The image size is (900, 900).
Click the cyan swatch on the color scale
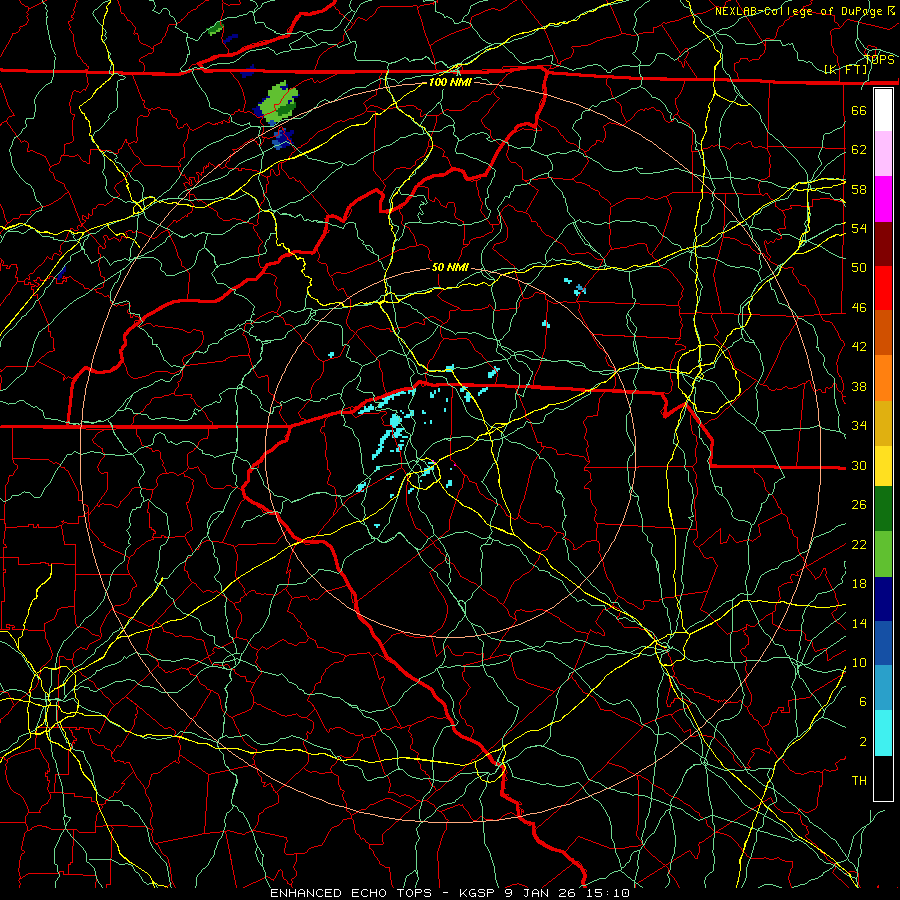pos(883,732)
